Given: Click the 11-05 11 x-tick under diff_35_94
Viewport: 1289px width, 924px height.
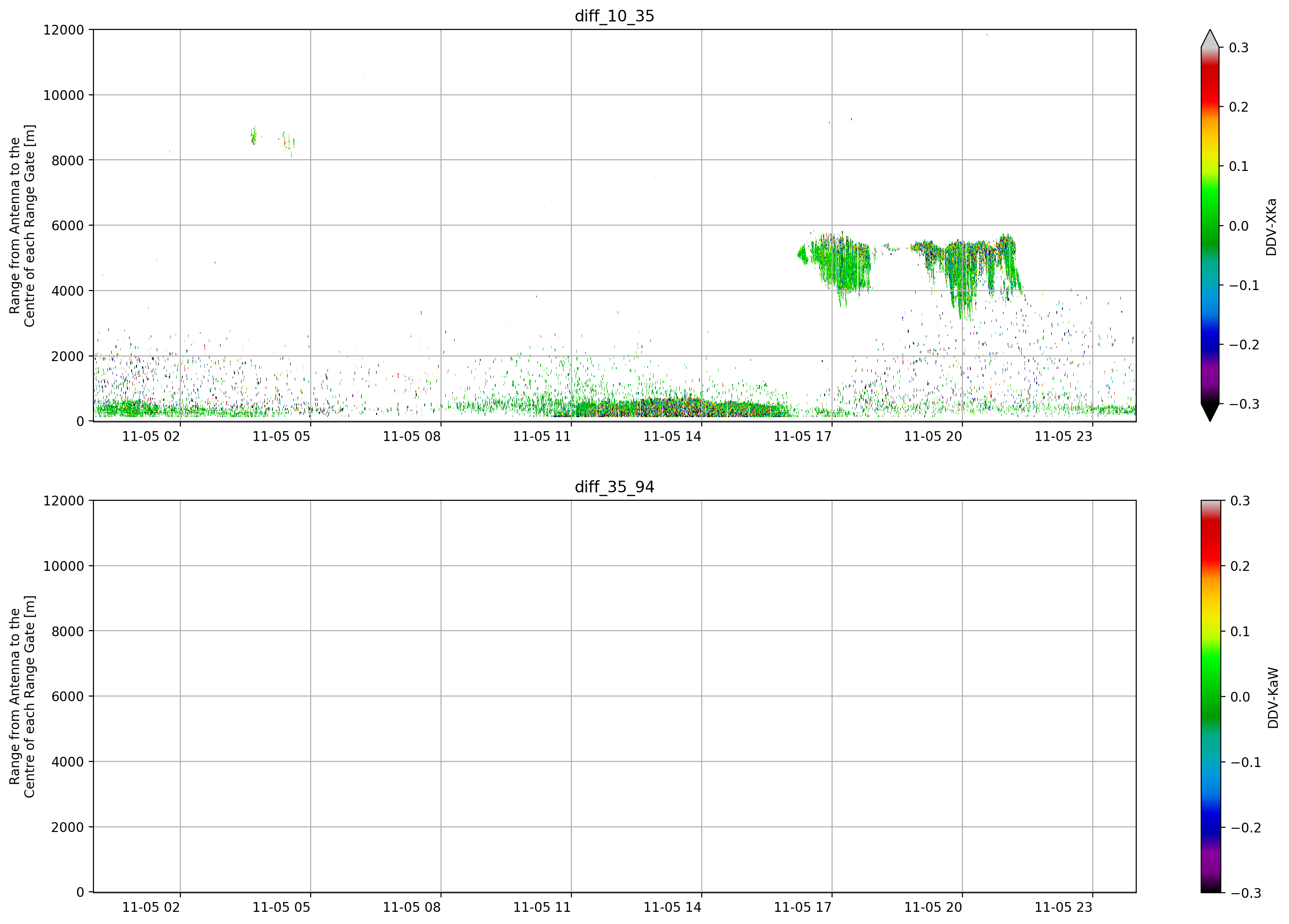Looking at the screenshot, I should [x=541, y=908].
